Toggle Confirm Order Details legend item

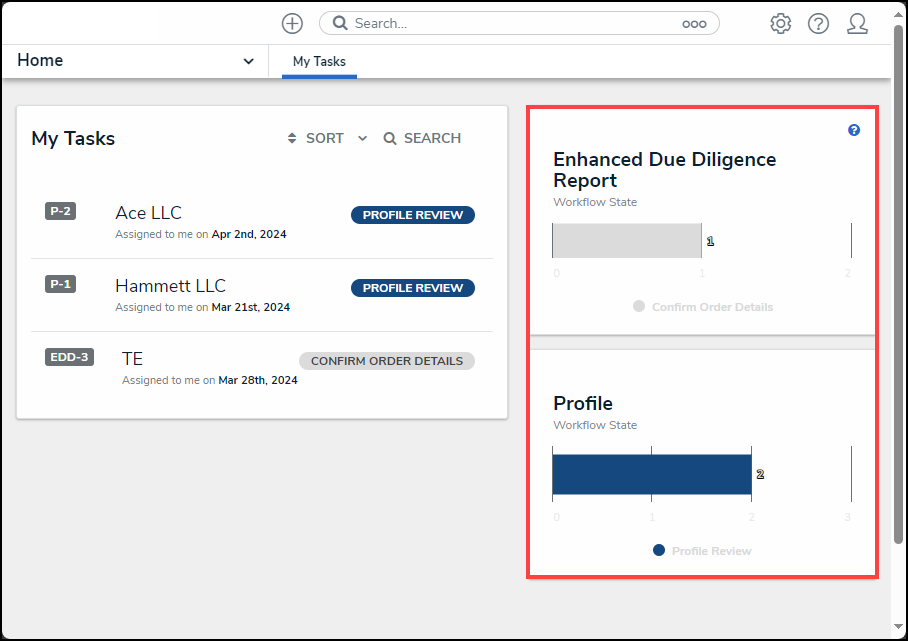pyautogui.click(x=703, y=307)
